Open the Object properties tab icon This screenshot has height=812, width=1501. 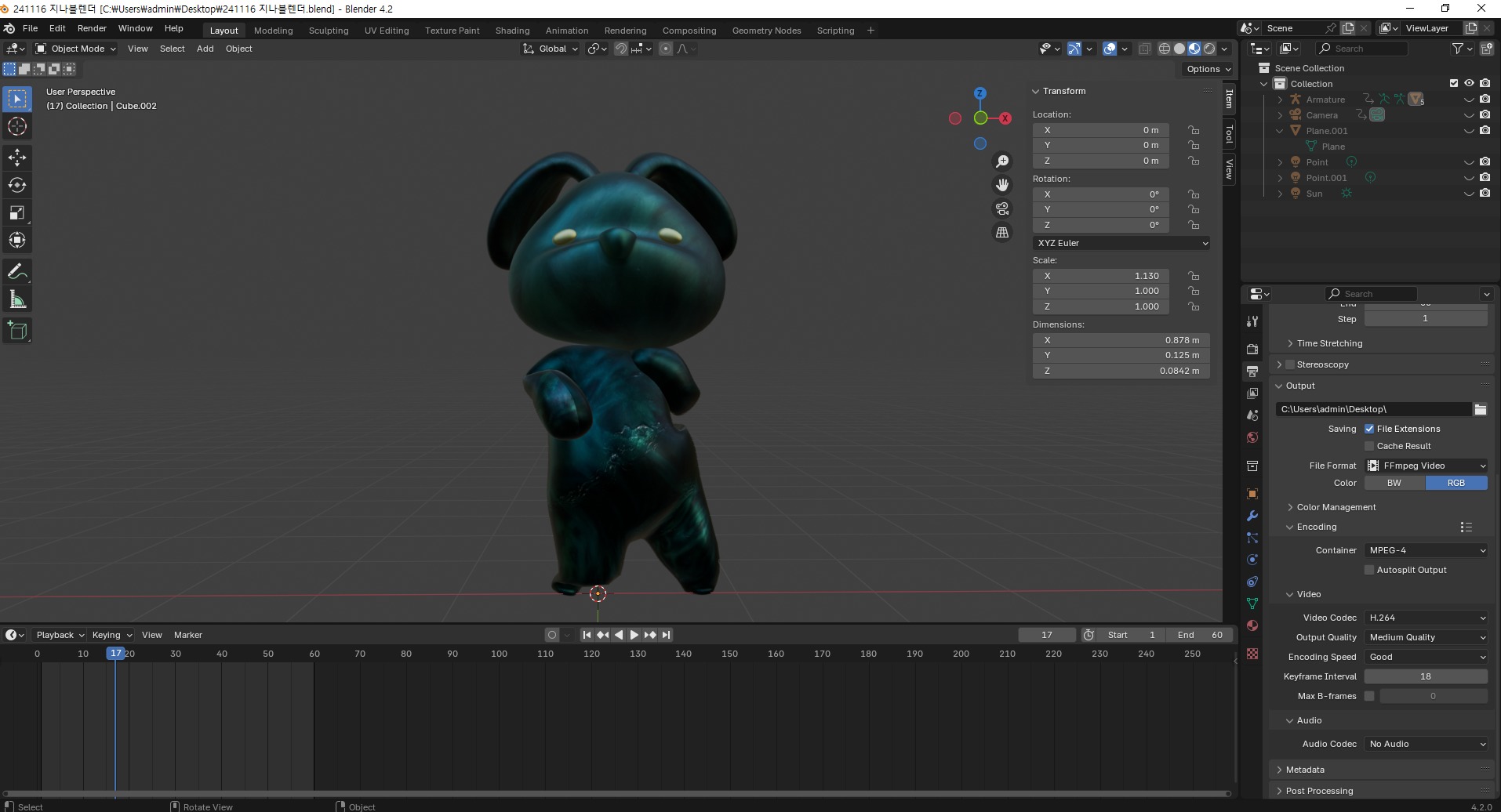1252,494
